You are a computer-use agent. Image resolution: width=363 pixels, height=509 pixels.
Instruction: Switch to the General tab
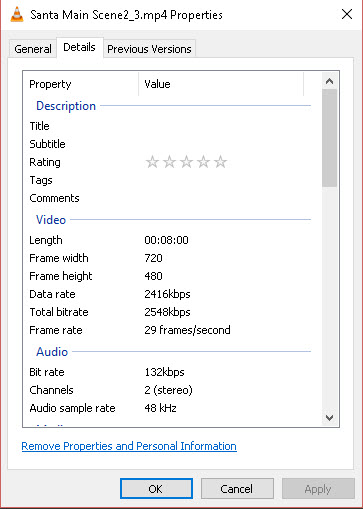point(33,49)
